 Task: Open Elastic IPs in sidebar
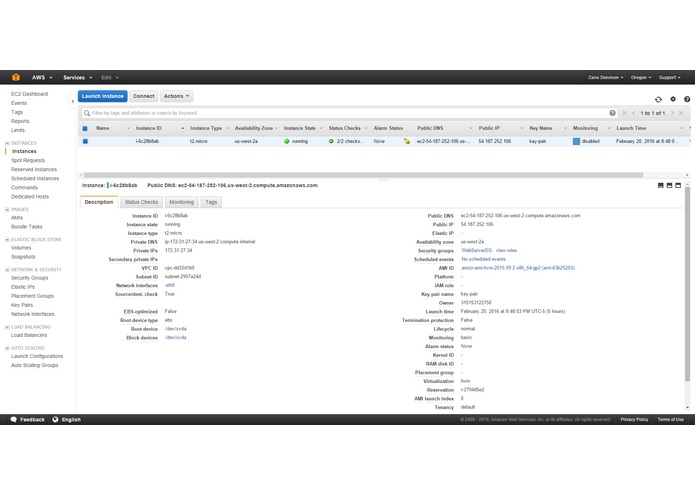(23, 287)
